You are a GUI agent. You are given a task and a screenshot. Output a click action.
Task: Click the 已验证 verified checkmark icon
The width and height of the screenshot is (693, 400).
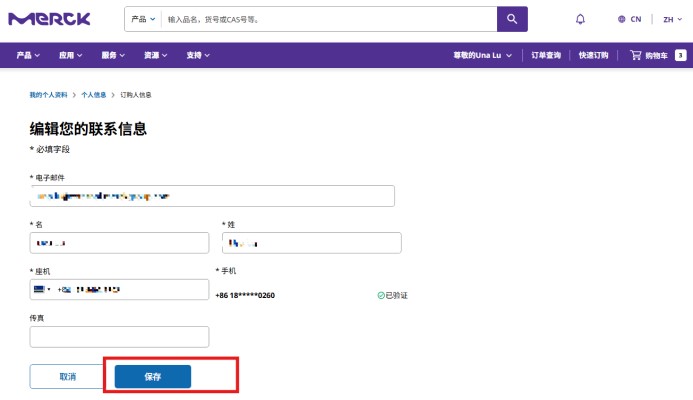coord(381,295)
